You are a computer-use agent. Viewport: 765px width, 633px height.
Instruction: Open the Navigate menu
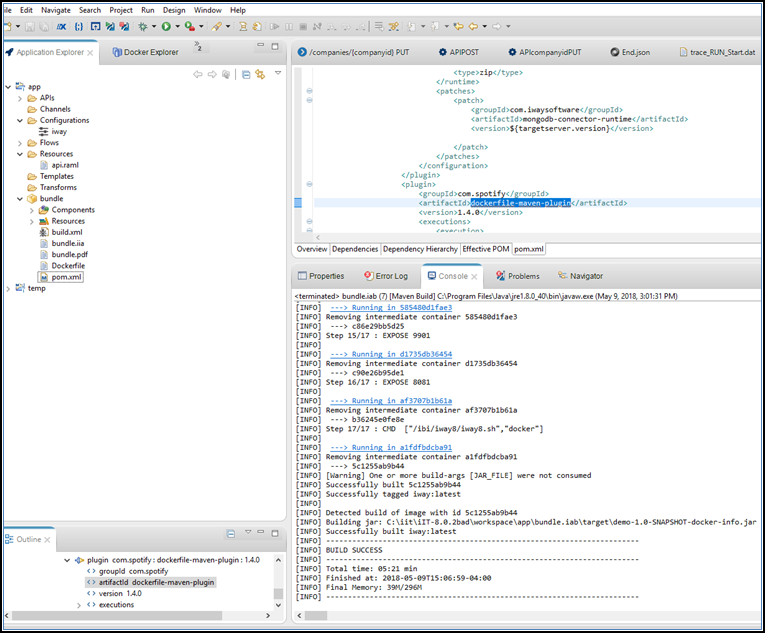[x=56, y=10]
